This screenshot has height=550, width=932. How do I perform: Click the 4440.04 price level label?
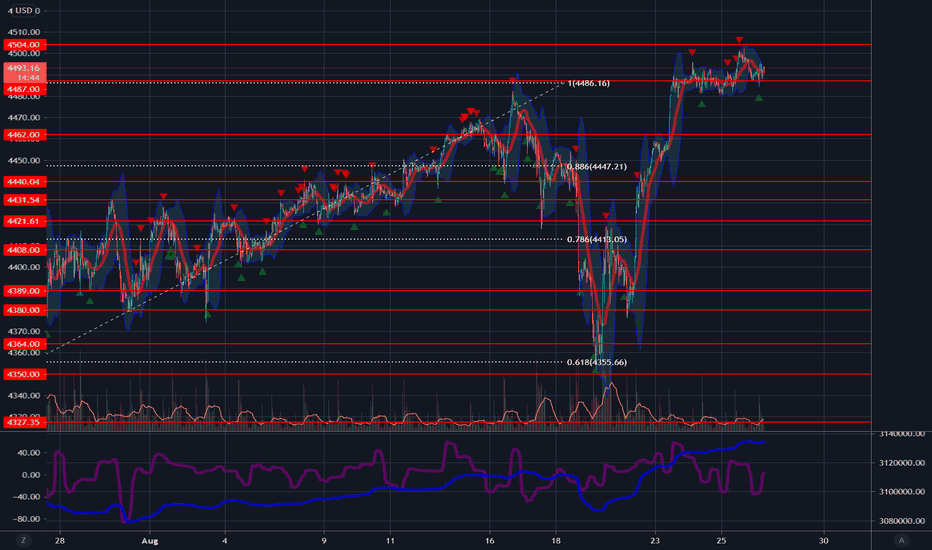[x=24, y=181]
